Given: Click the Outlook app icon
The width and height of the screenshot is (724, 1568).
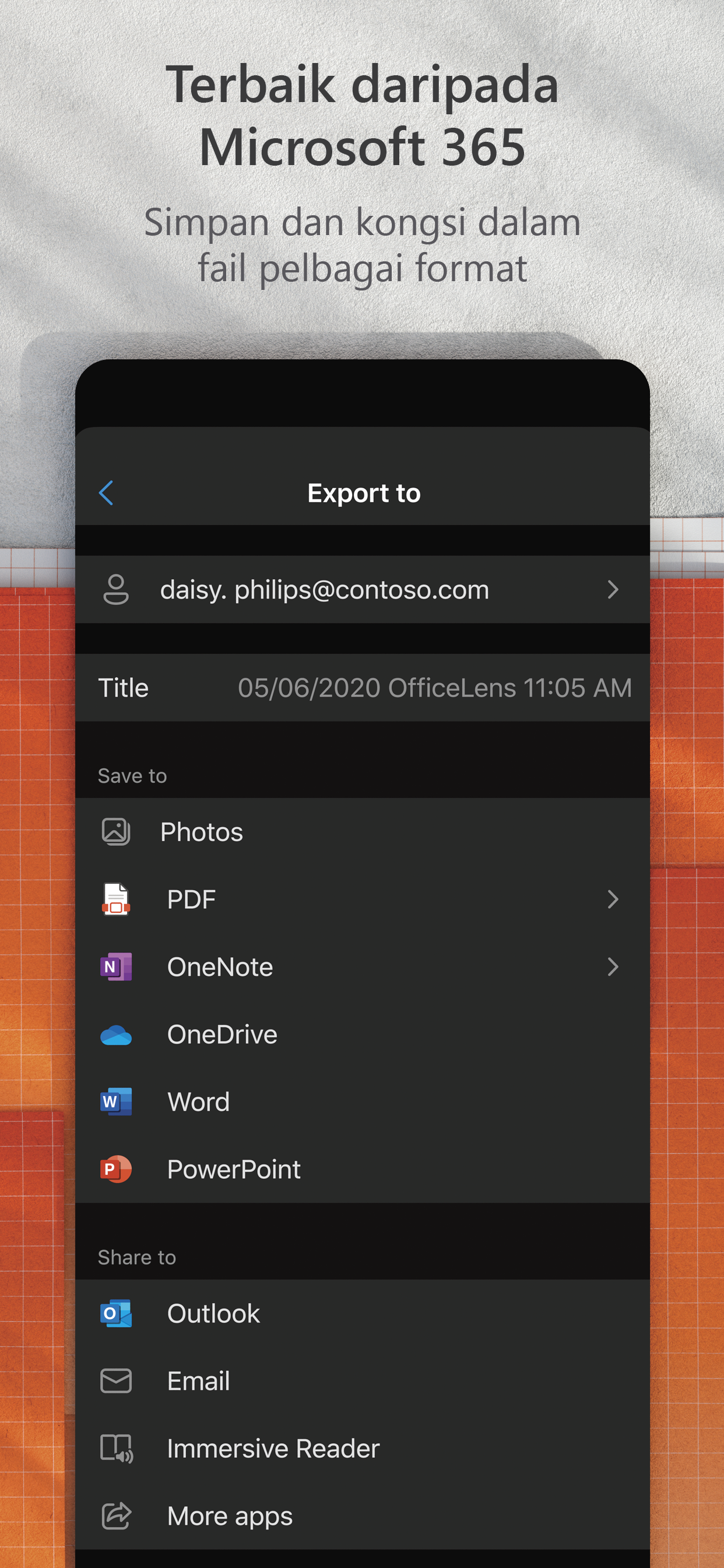Looking at the screenshot, I should [x=115, y=1314].
